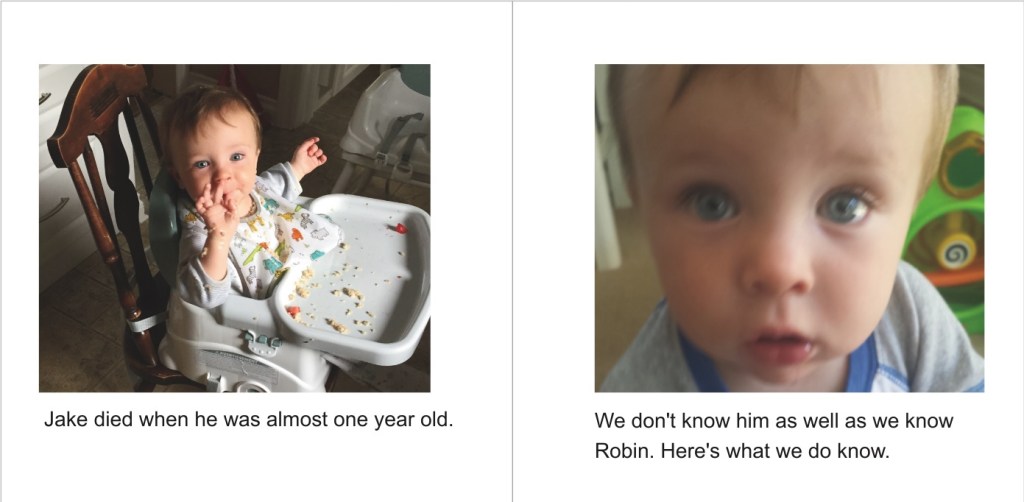Click the "Robin. Here's what we do know." line
The width and height of the screenshot is (1024, 502).
click(x=742, y=451)
